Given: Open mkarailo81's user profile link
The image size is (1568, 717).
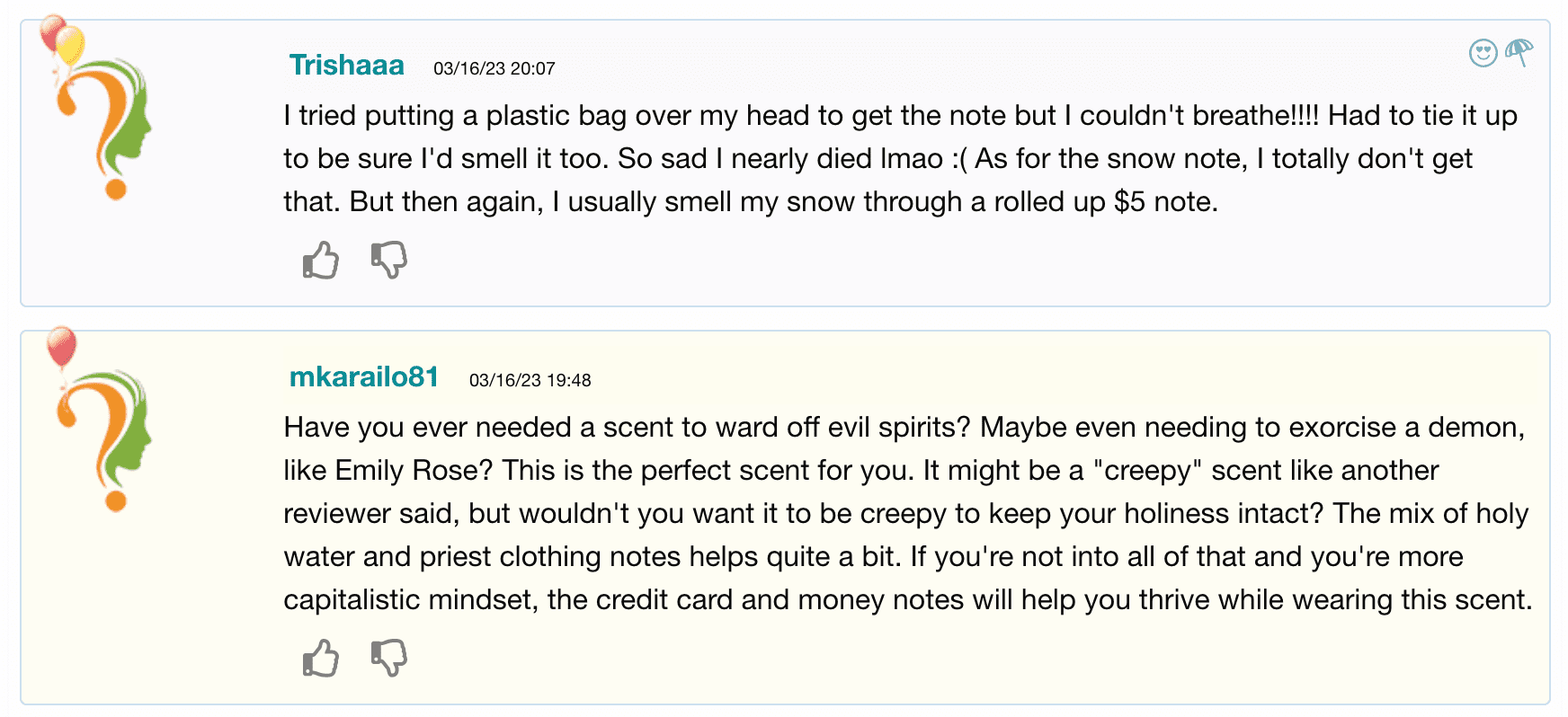Looking at the screenshot, I should [363, 377].
